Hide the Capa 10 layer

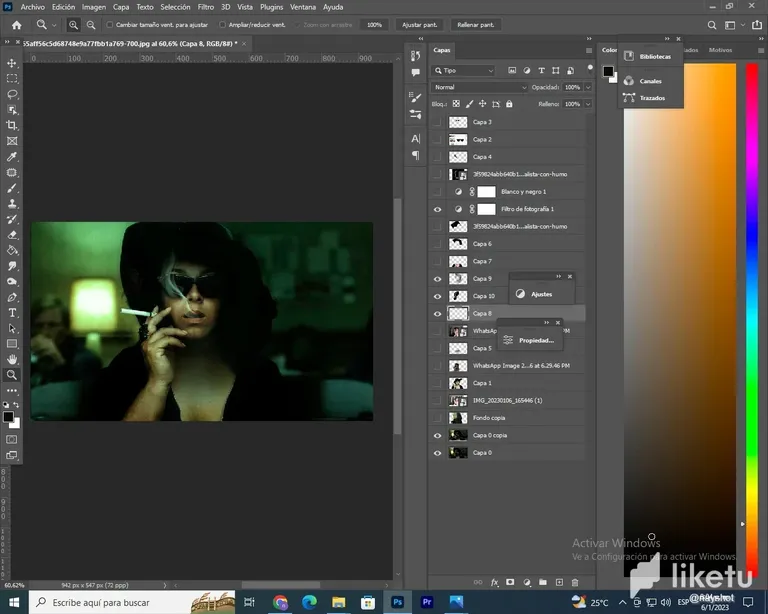437,296
